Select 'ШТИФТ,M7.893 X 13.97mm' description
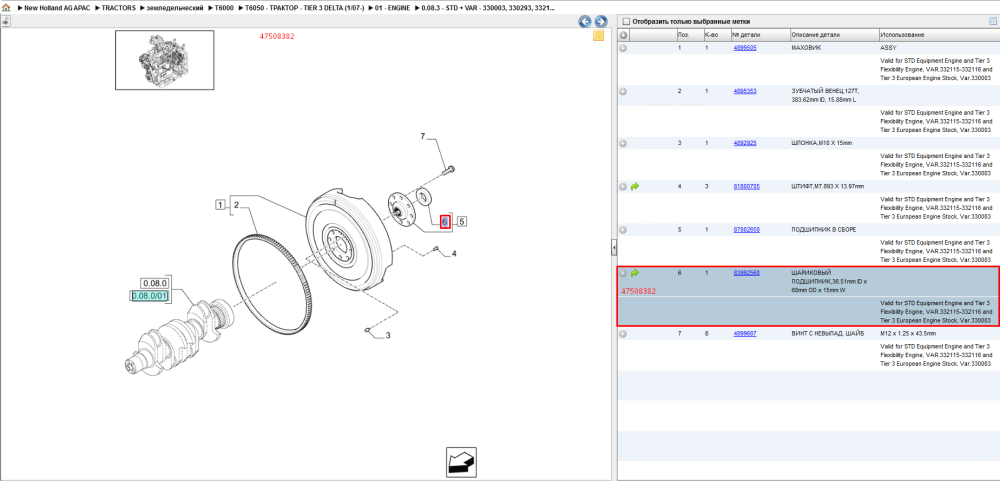This screenshot has height=481, width=1000. tap(828, 186)
